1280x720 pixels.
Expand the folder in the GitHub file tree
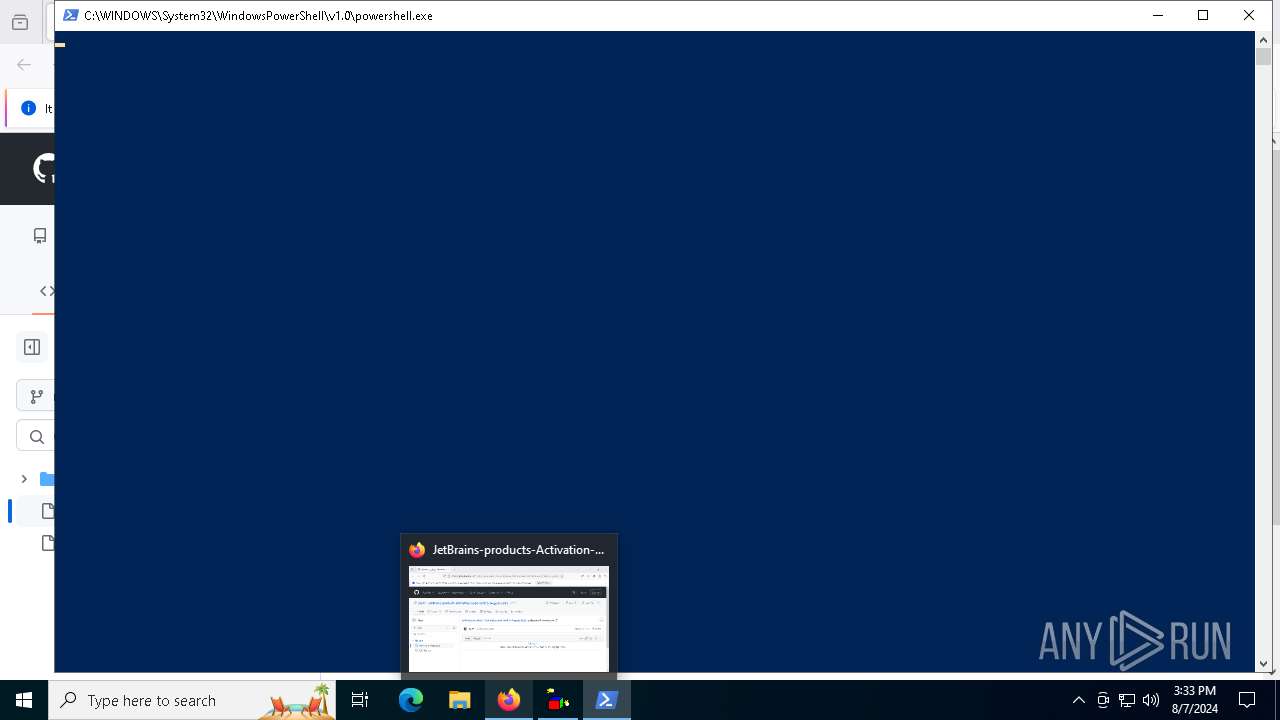pos(24,479)
